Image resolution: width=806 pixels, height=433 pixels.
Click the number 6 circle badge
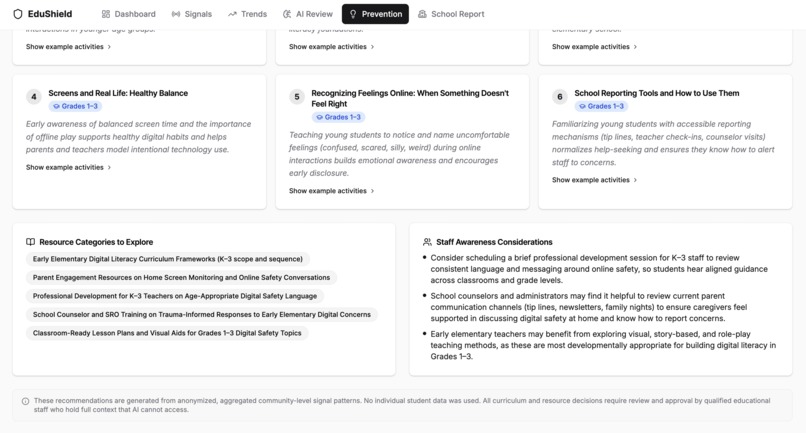point(560,97)
